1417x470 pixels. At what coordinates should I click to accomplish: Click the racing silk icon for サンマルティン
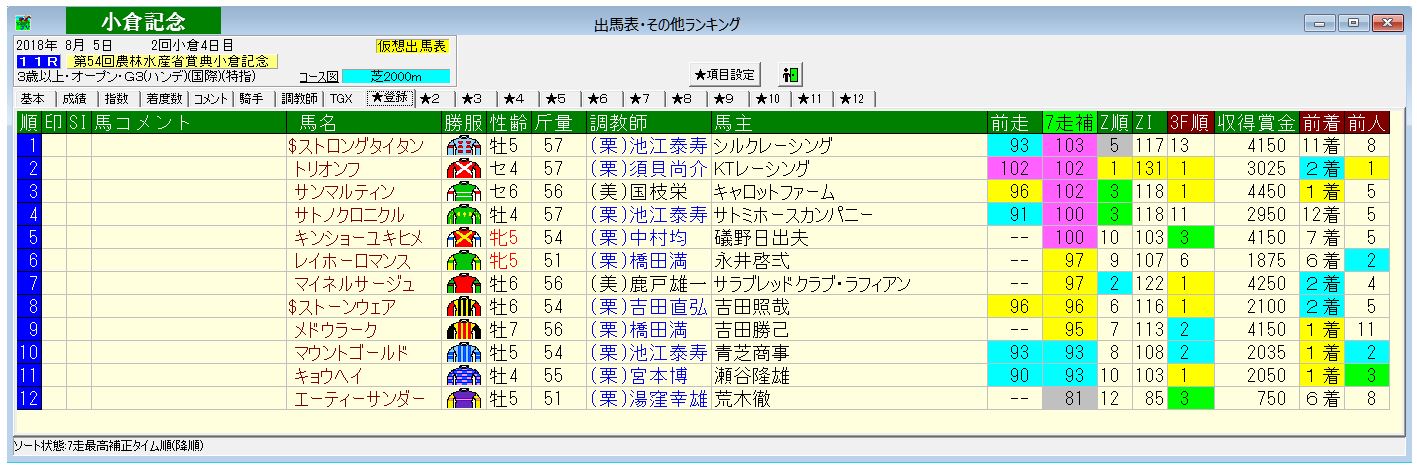pyautogui.click(x=464, y=191)
